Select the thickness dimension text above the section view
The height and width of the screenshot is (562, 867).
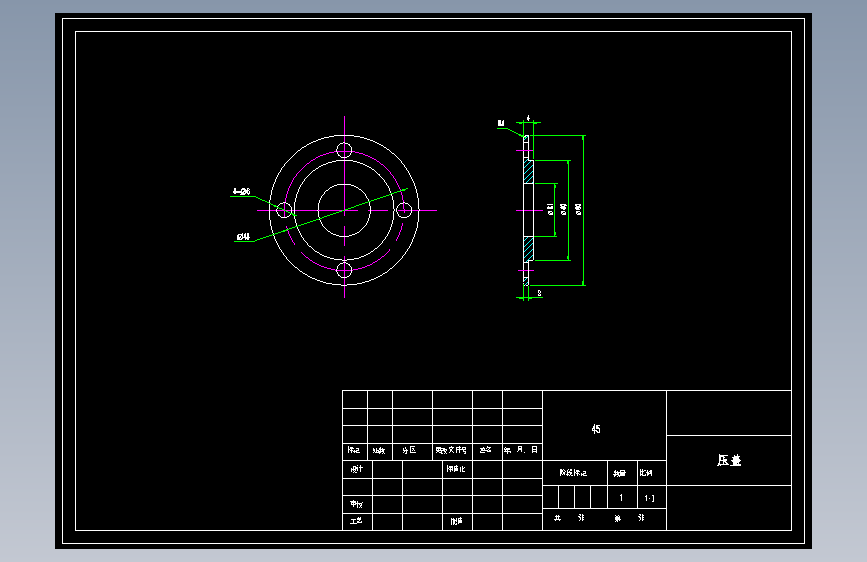[528, 118]
